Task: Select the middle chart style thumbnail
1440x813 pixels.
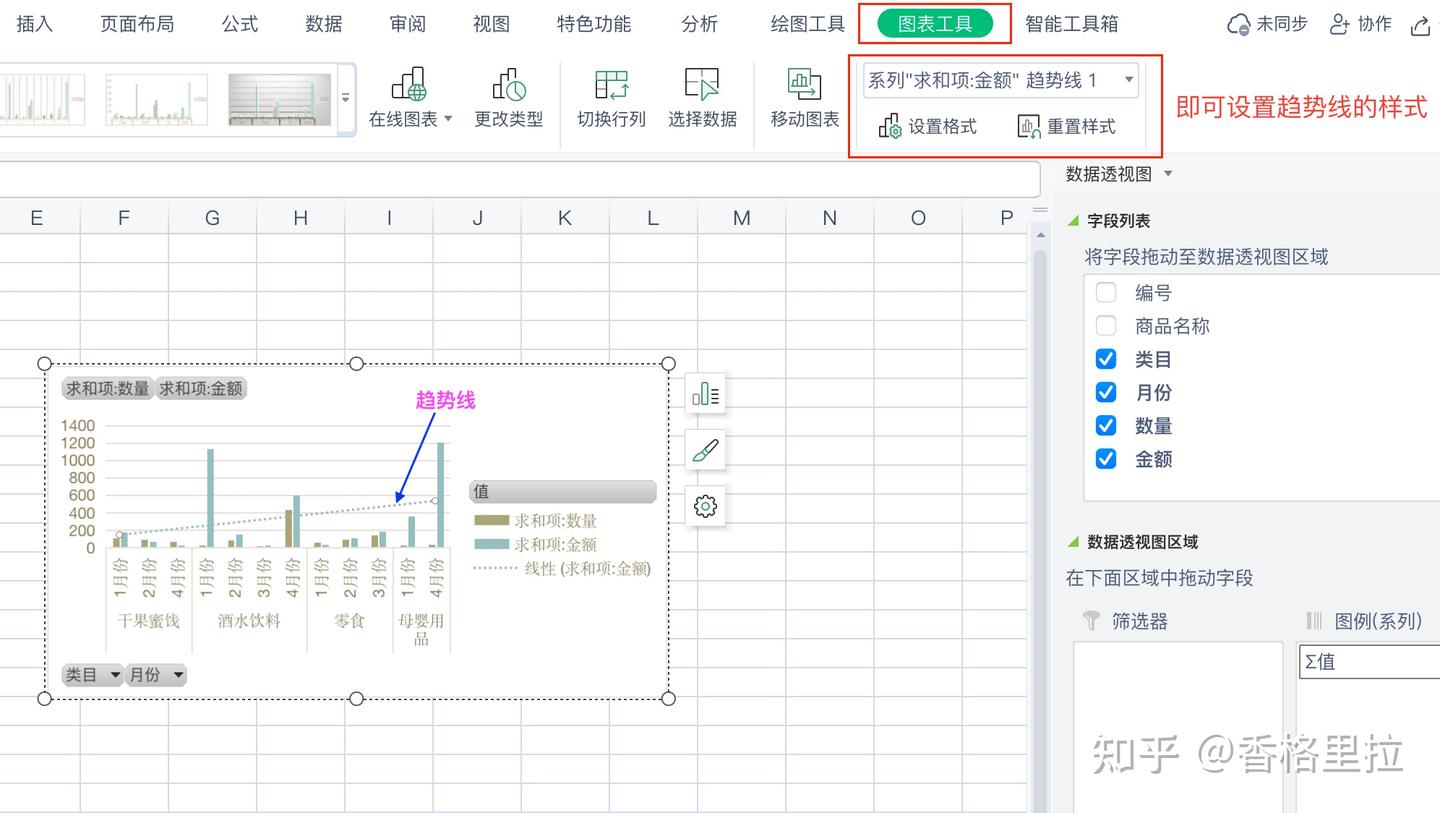Action: pos(157,99)
